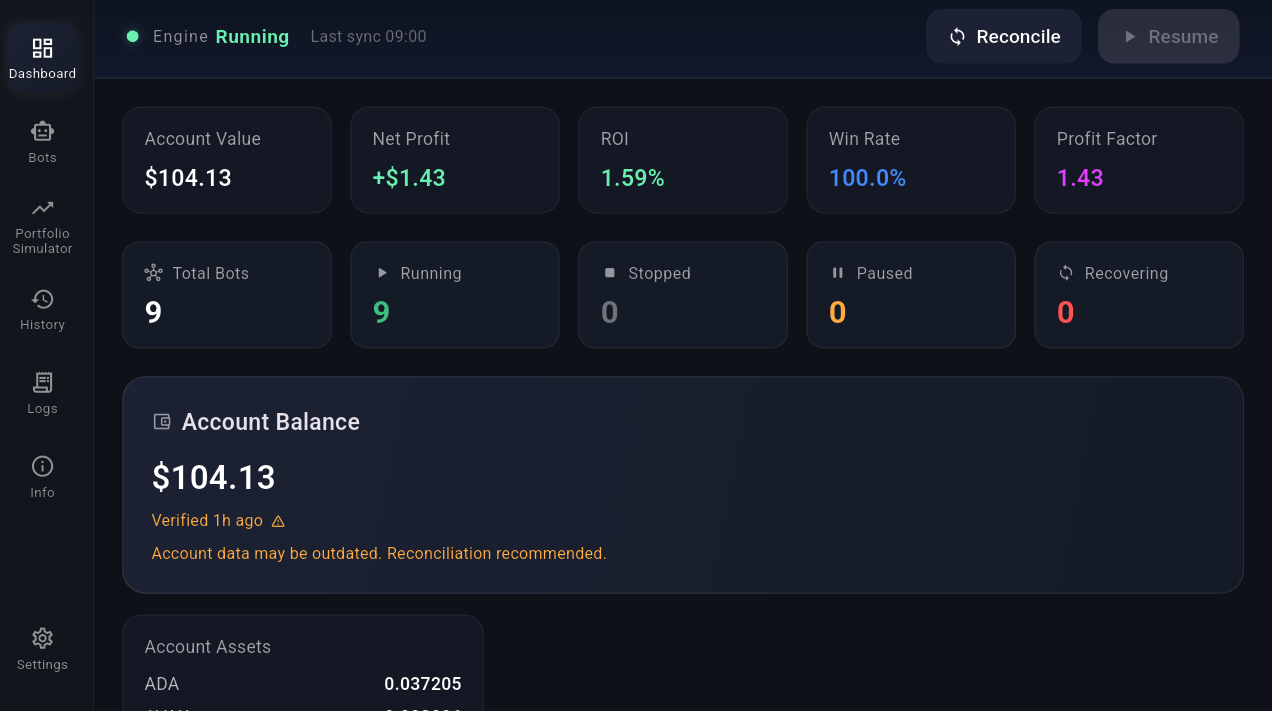The height and width of the screenshot is (711, 1272).
Task: Open the Settings gear icon
Action: pyautogui.click(x=42, y=638)
